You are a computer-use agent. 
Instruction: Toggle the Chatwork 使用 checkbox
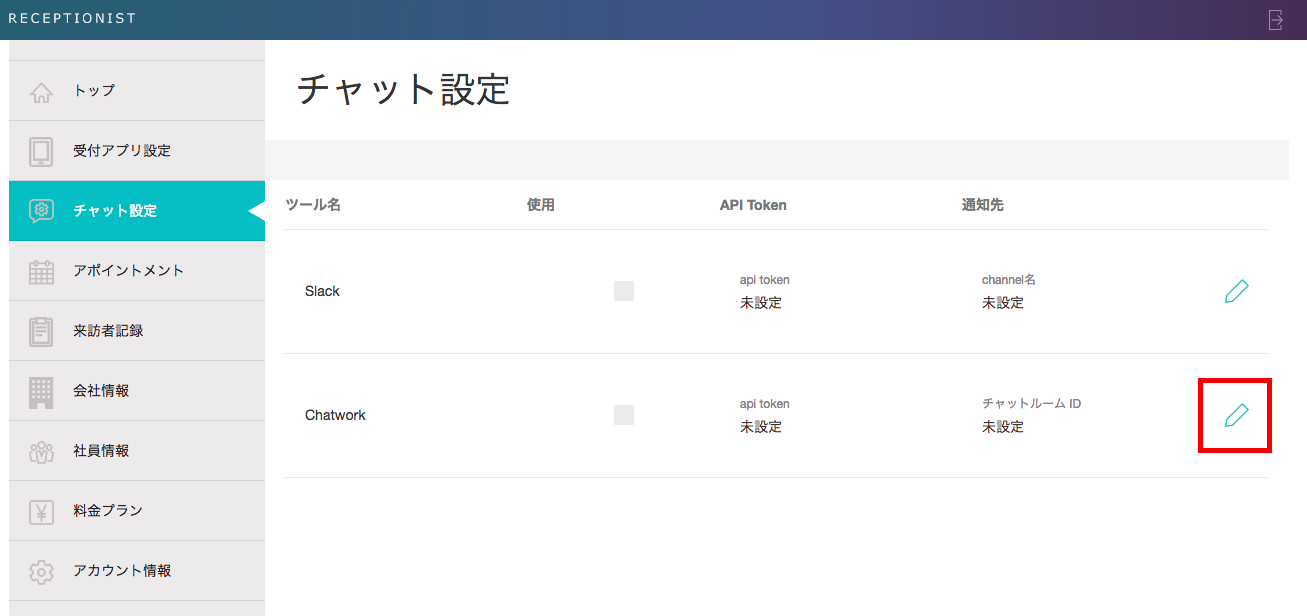[624, 415]
